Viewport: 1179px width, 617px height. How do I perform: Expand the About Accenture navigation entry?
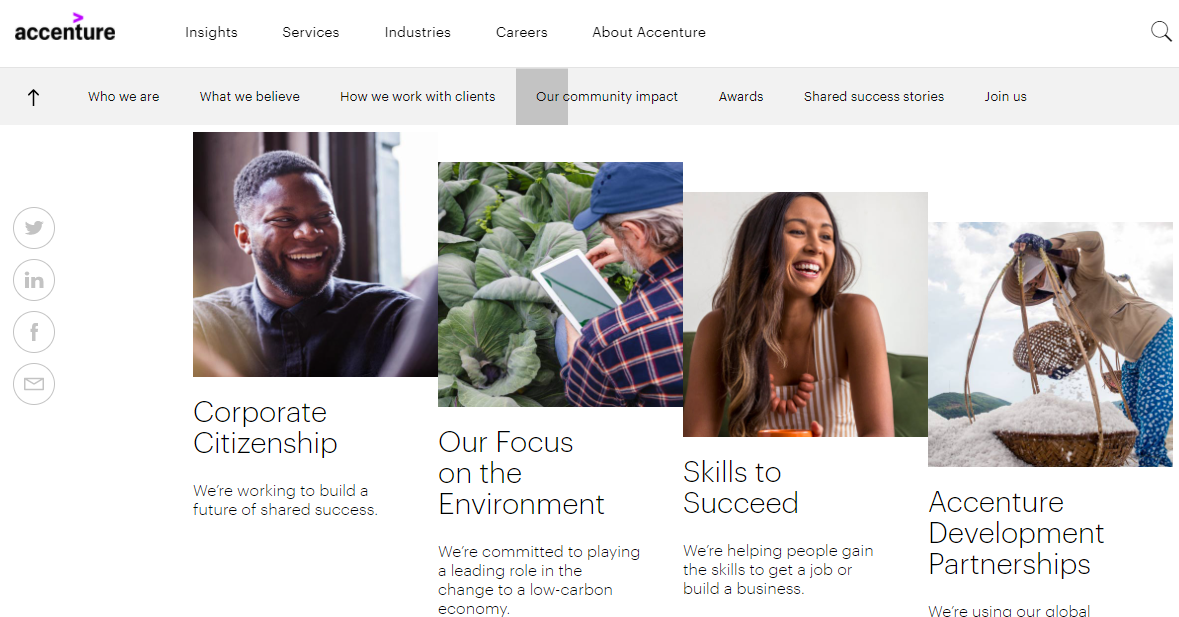coord(648,32)
